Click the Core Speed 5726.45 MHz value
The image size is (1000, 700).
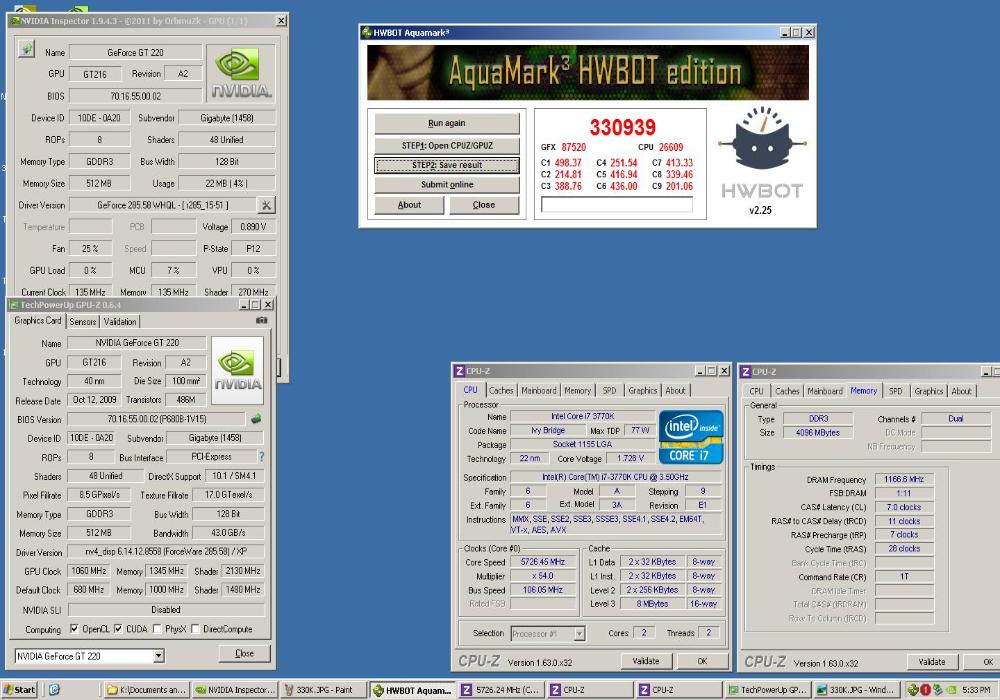pos(543,562)
